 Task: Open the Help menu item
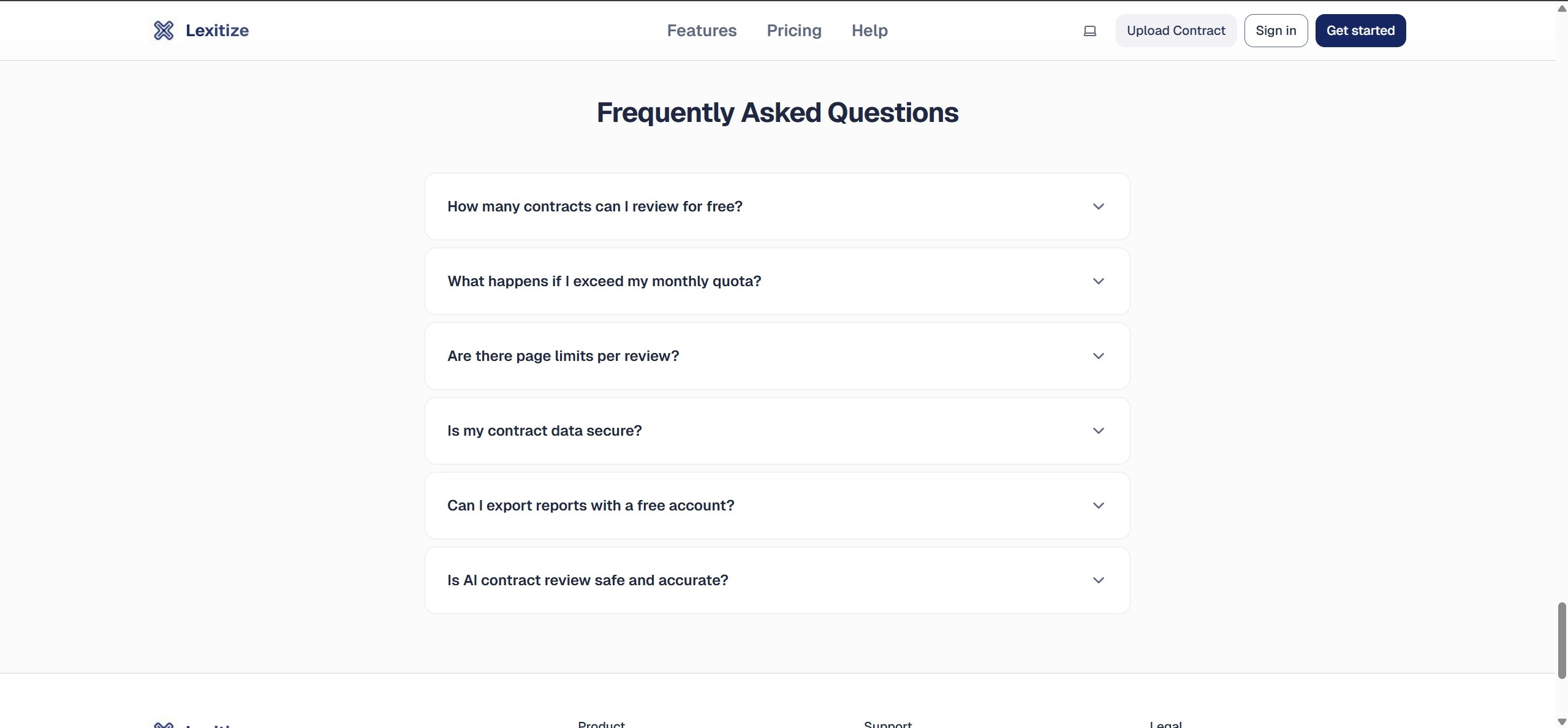pyautogui.click(x=869, y=31)
